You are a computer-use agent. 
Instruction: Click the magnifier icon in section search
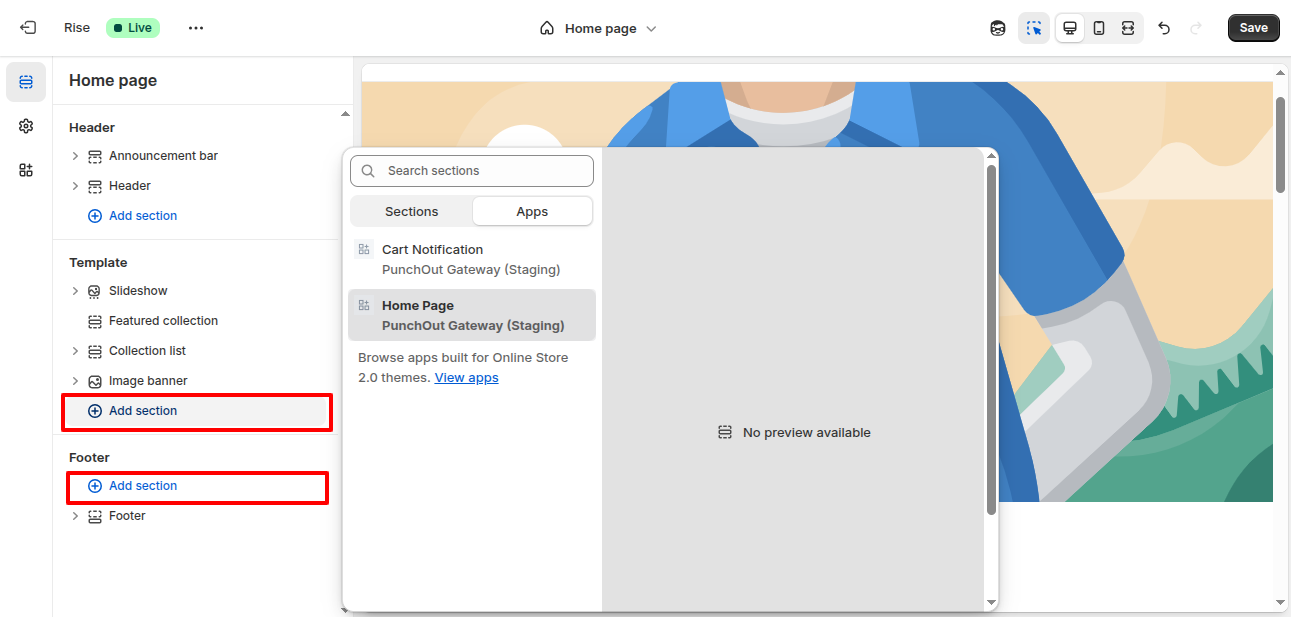(x=369, y=171)
